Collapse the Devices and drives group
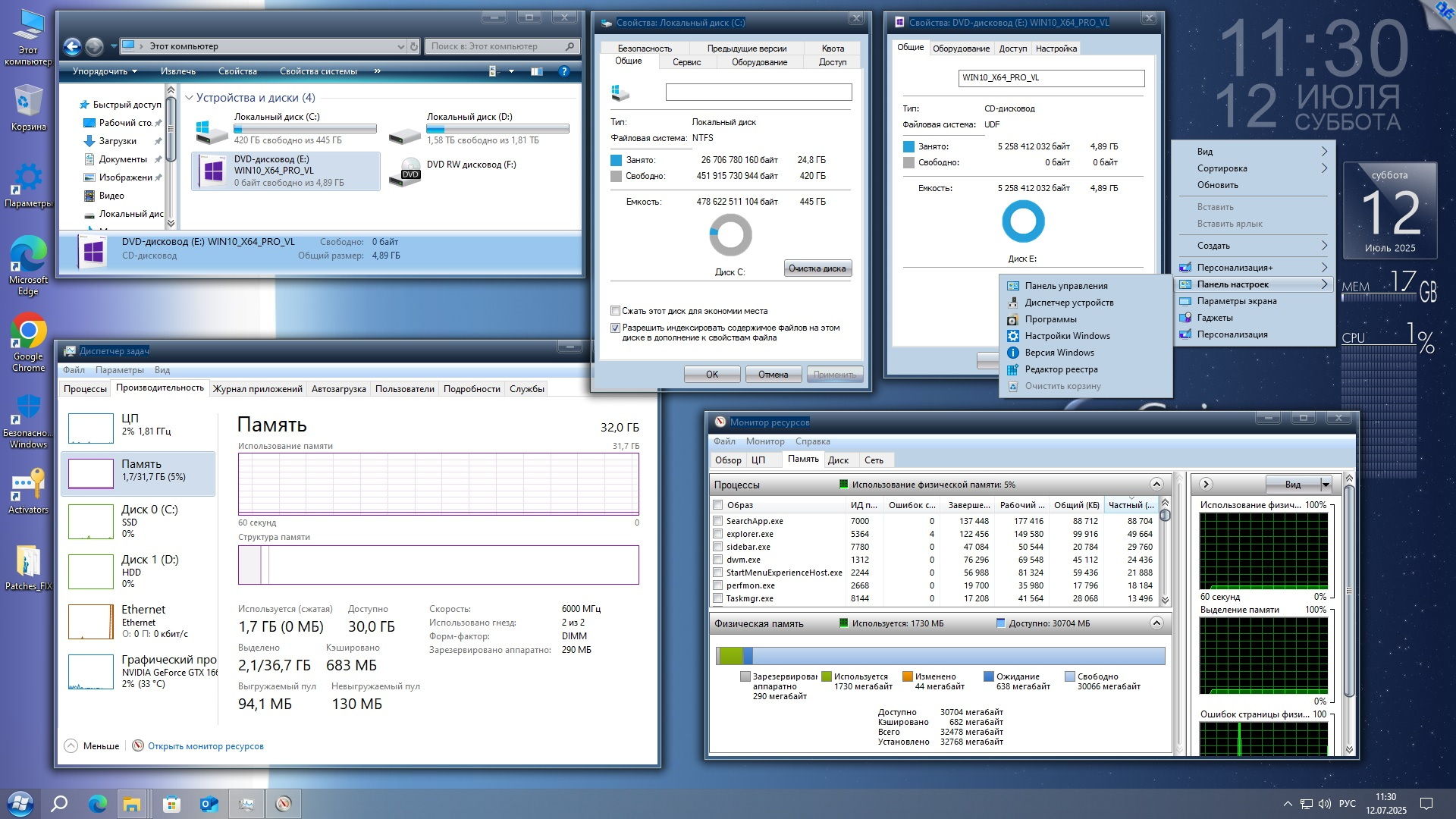1456x819 pixels. [189, 98]
